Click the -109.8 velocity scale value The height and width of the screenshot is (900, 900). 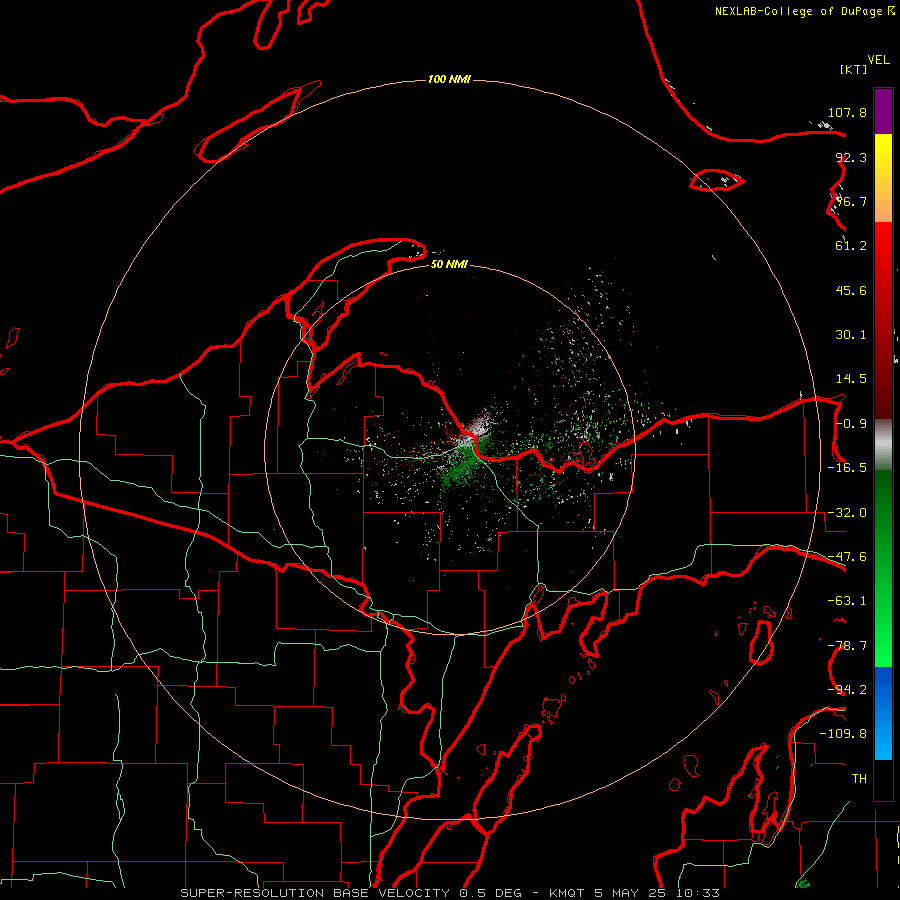(x=843, y=734)
